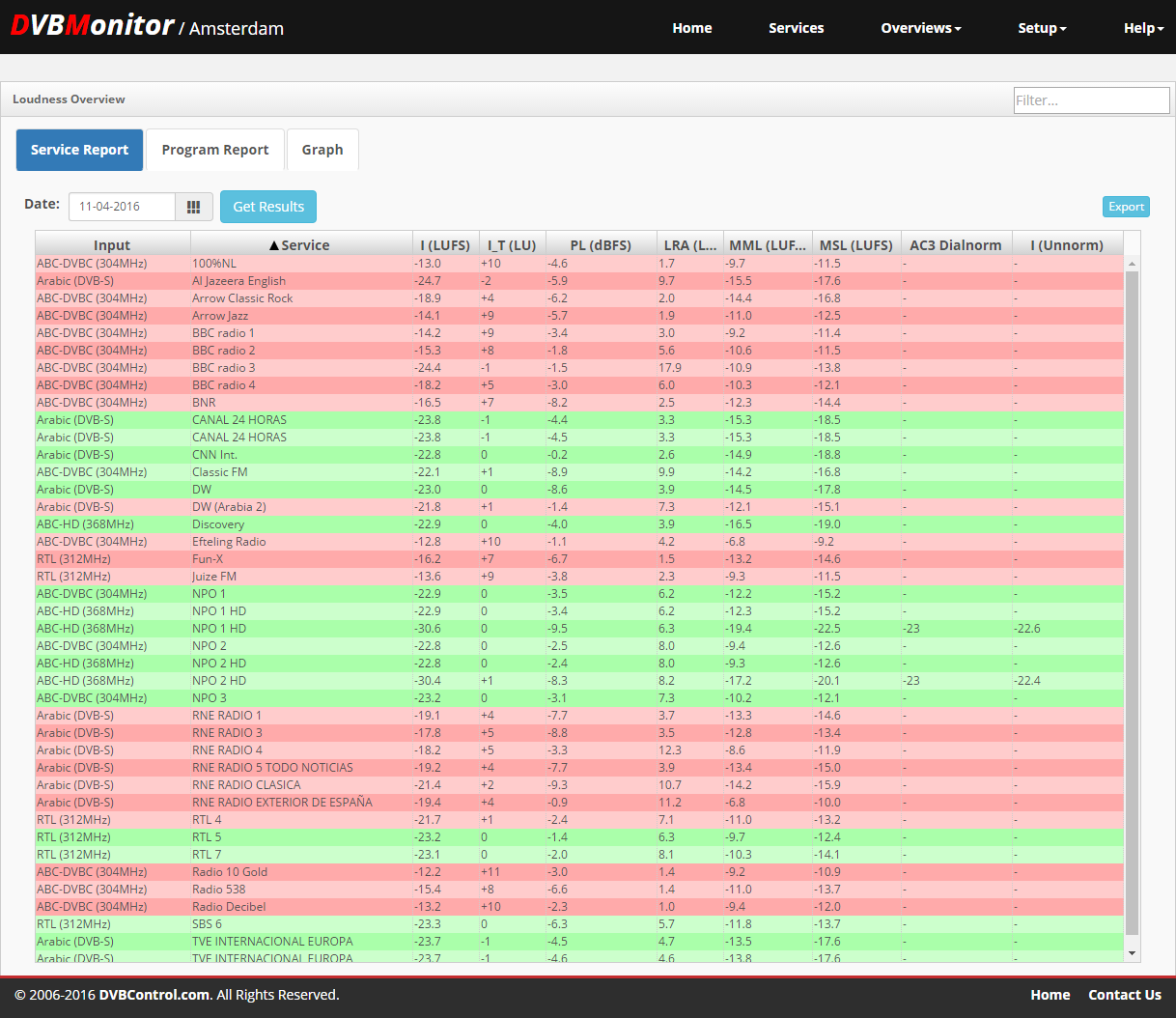Select the Arrow Jazz row
Screen dimensions: 1176x1018
[x=579, y=316]
